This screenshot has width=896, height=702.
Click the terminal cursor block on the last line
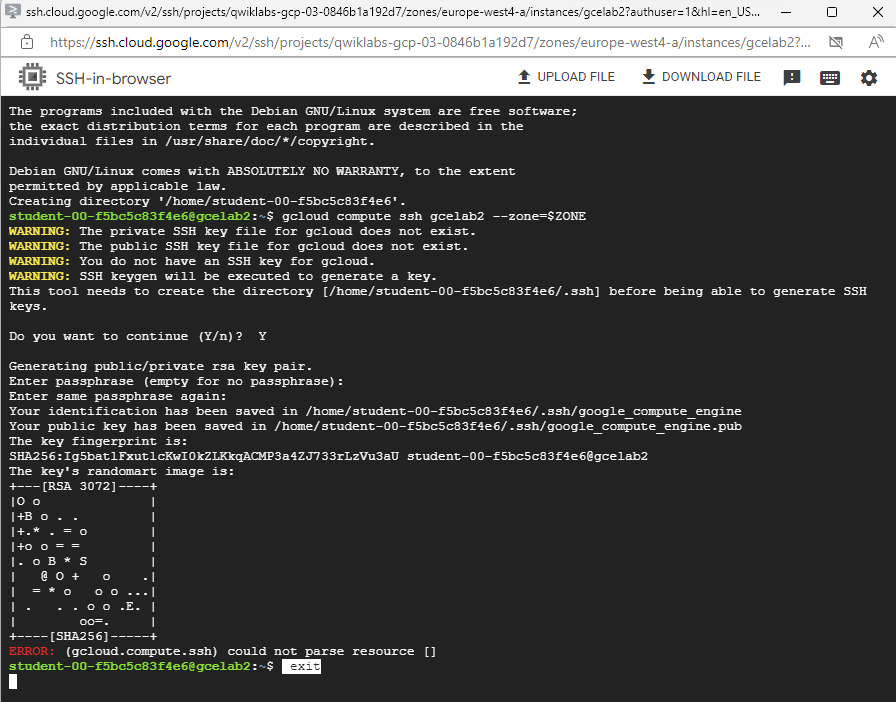[13, 681]
